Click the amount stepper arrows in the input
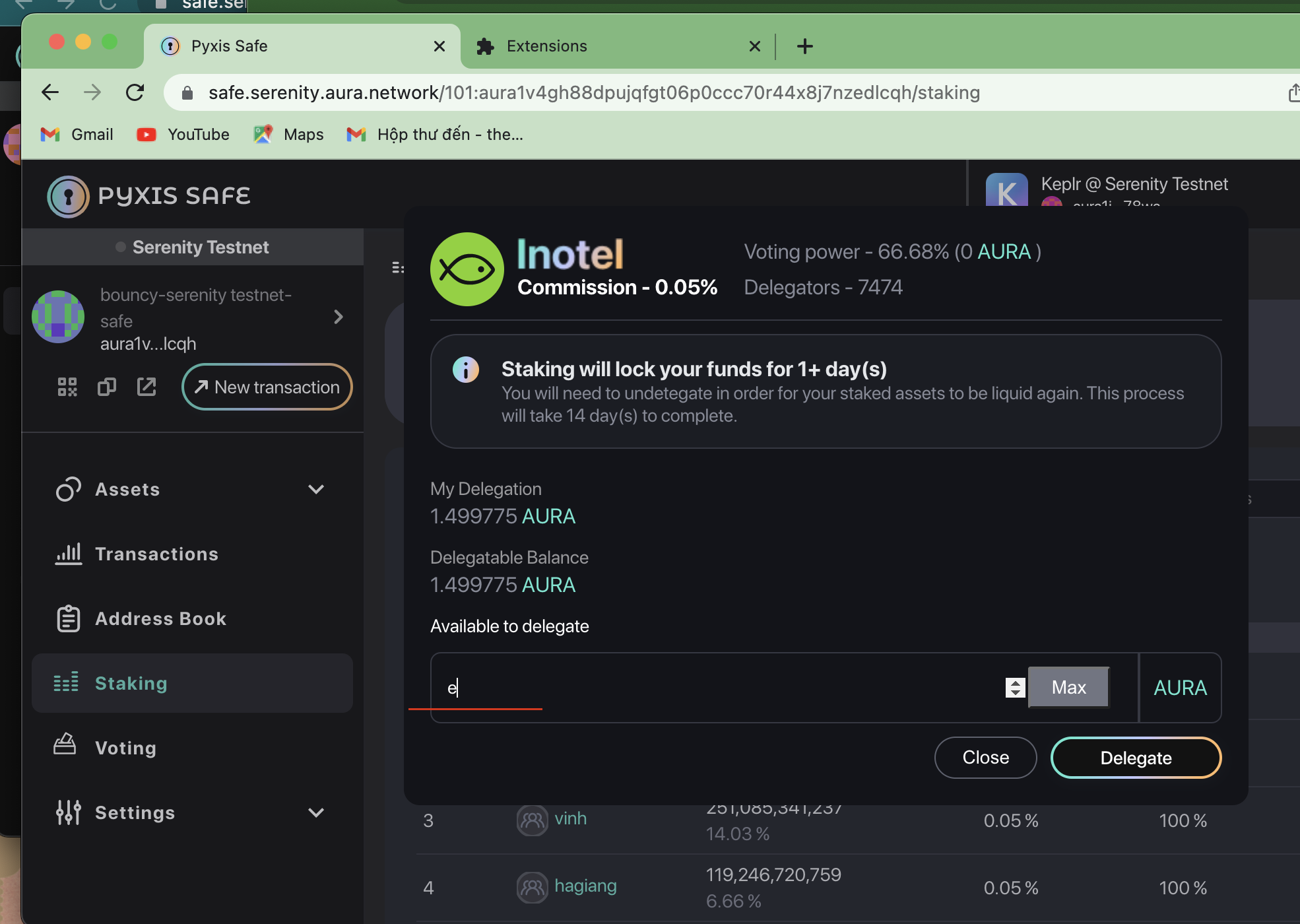Image resolution: width=1300 pixels, height=924 pixels. click(1015, 687)
